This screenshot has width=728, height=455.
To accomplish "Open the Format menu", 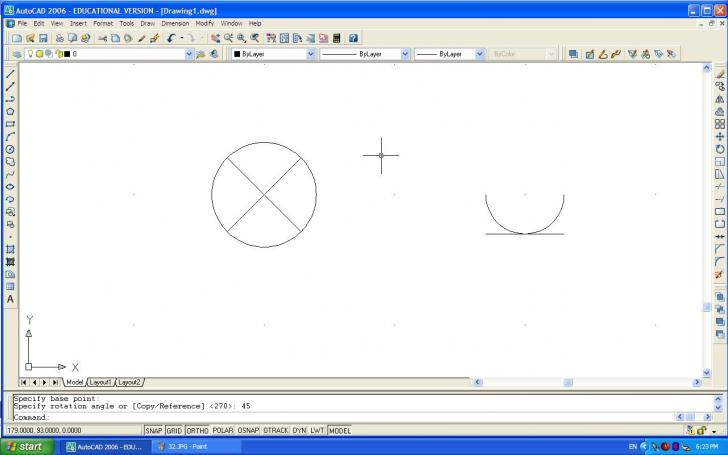I will [103, 23].
